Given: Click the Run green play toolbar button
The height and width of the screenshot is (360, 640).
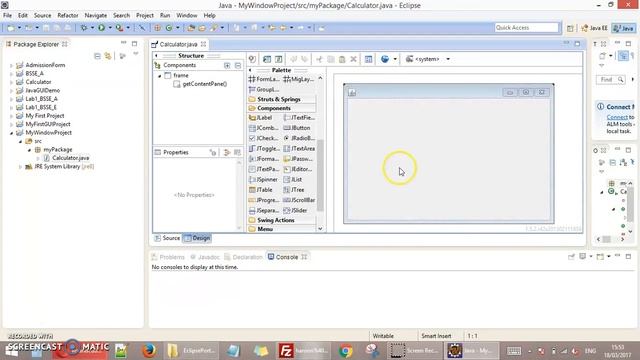Looking at the screenshot, I should tap(101, 28).
